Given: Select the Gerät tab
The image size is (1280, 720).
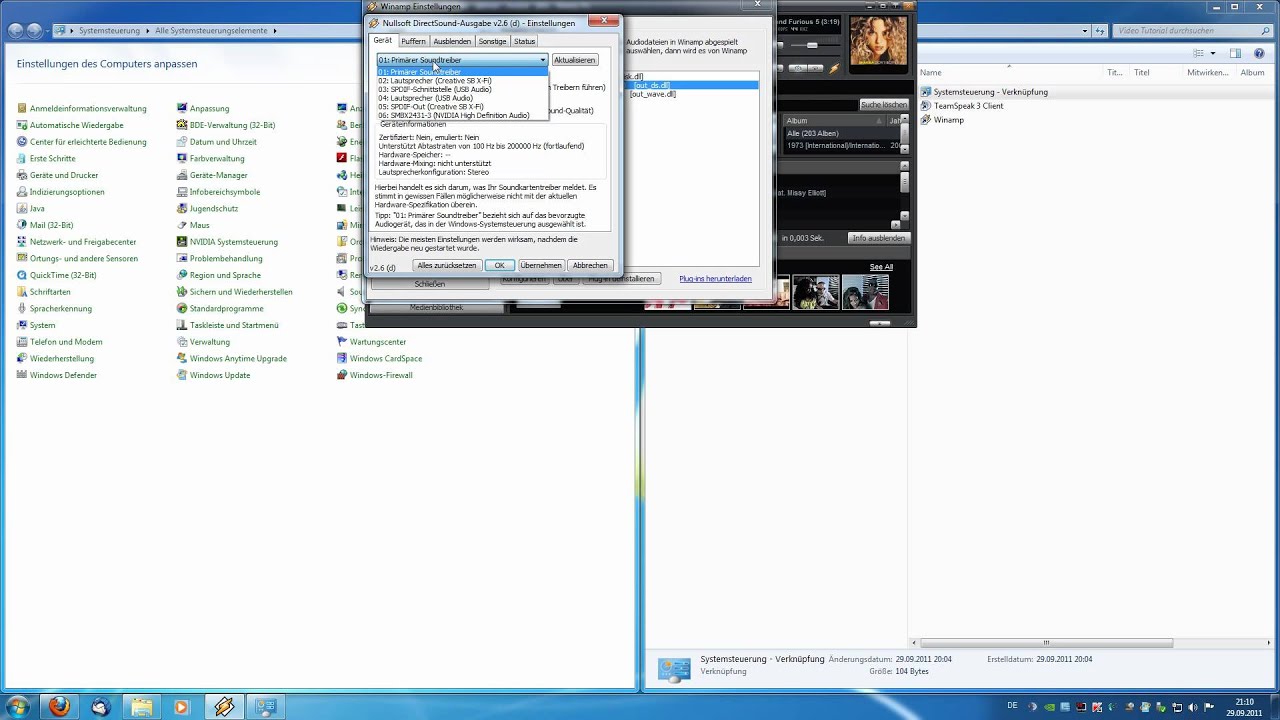Looking at the screenshot, I should click(x=383, y=40).
